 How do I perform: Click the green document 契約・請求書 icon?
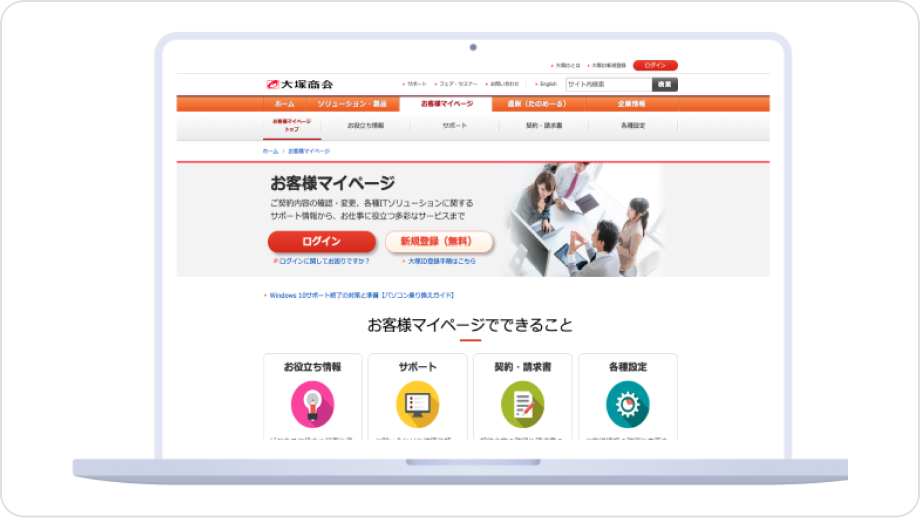522,404
